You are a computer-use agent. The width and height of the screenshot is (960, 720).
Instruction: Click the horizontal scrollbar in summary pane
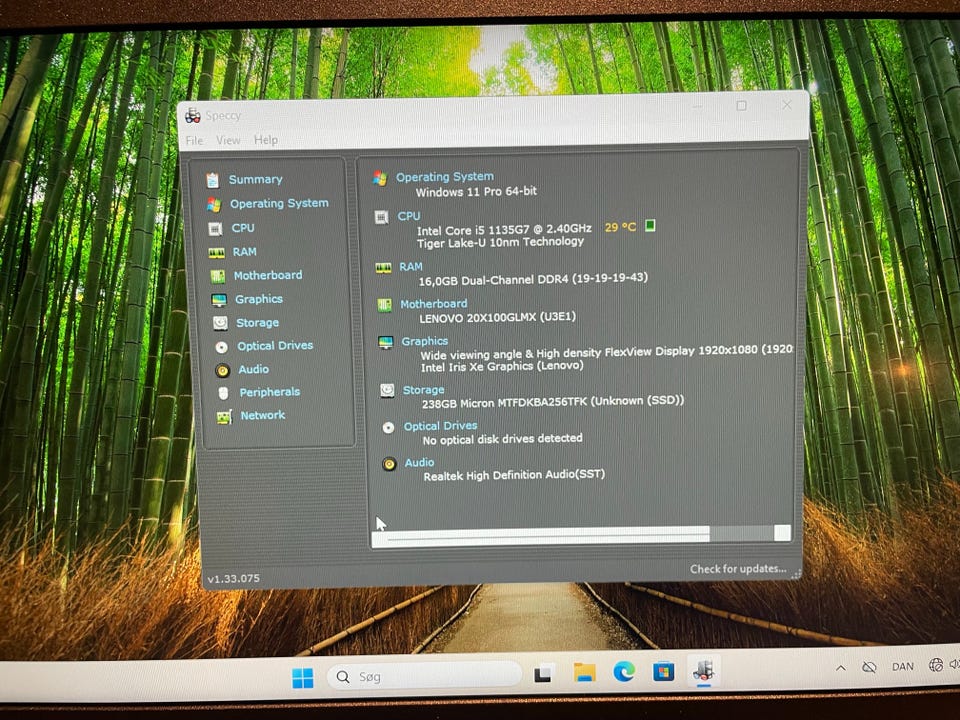(x=547, y=535)
